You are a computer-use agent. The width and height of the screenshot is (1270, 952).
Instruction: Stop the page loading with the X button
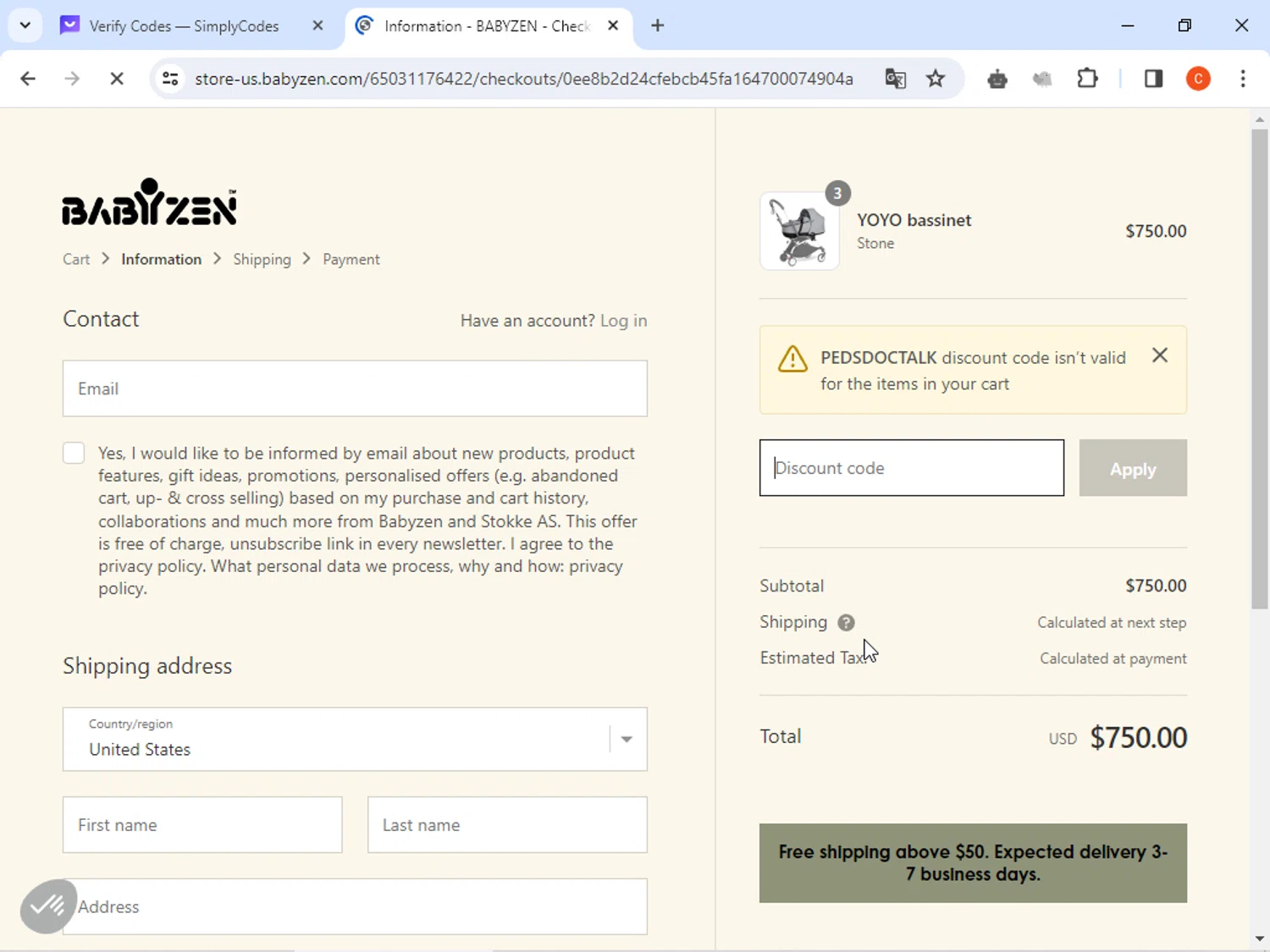point(117,79)
